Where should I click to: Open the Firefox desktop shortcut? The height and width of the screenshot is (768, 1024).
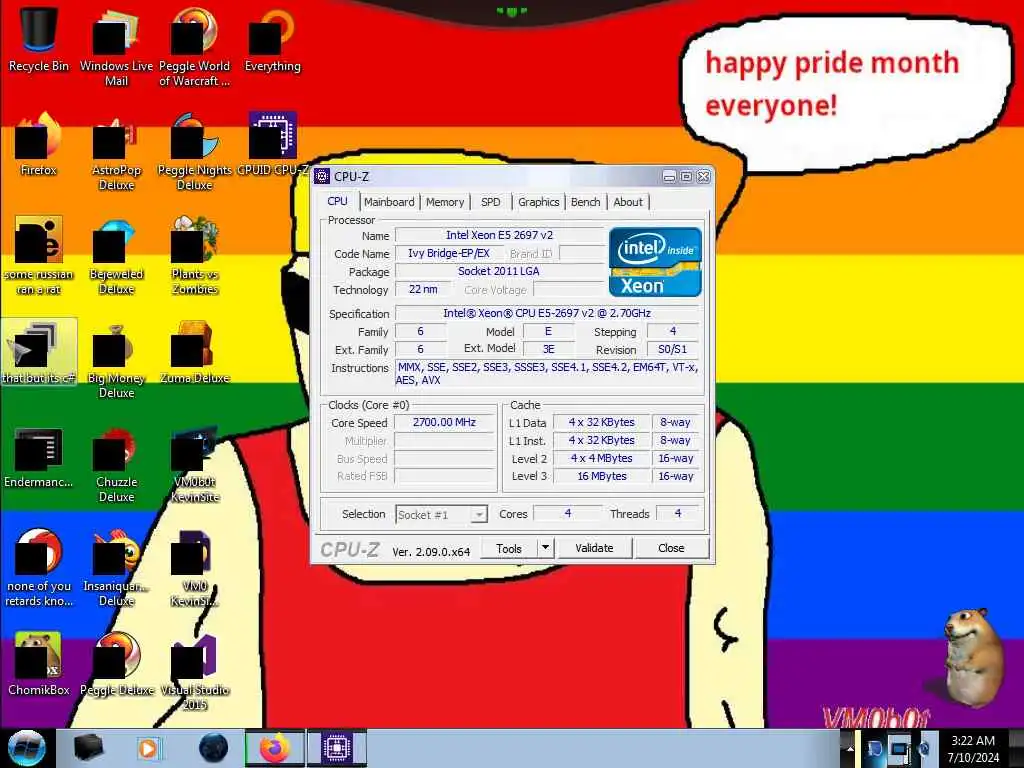click(39, 144)
